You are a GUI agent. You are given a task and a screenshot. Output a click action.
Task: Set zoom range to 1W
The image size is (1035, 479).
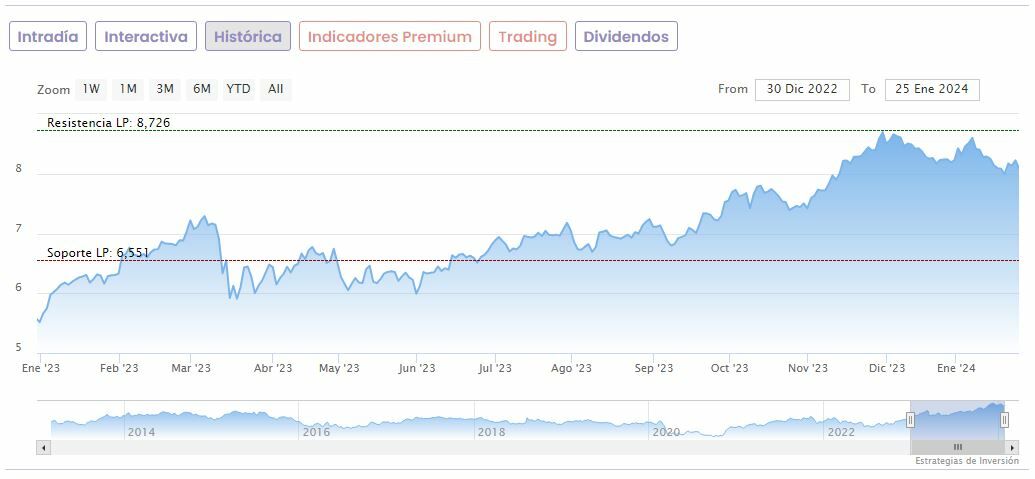pos(91,89)
